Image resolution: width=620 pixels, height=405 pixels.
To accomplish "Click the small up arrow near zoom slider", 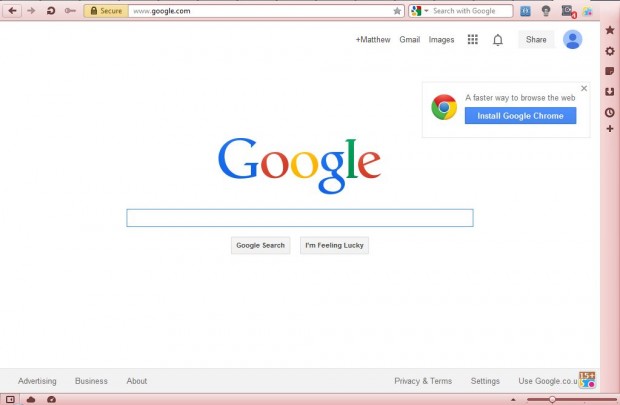I will [513, 399].
